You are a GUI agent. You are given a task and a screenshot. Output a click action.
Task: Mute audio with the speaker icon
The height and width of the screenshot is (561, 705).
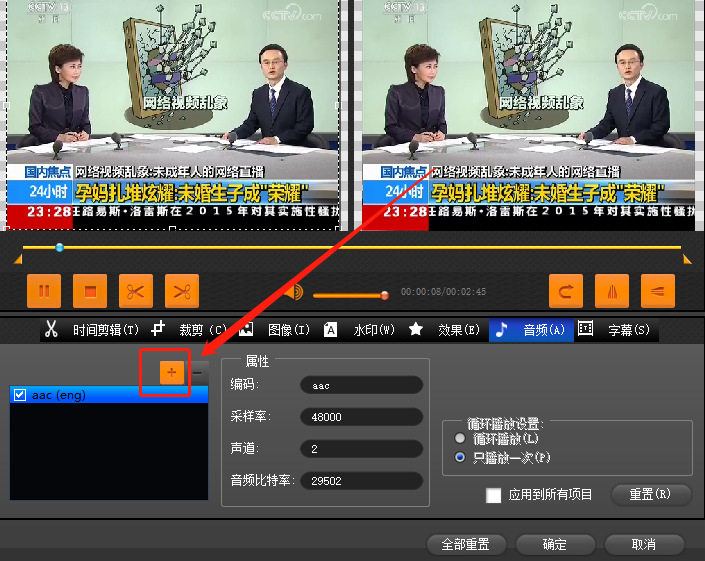[x=294, y=292]
